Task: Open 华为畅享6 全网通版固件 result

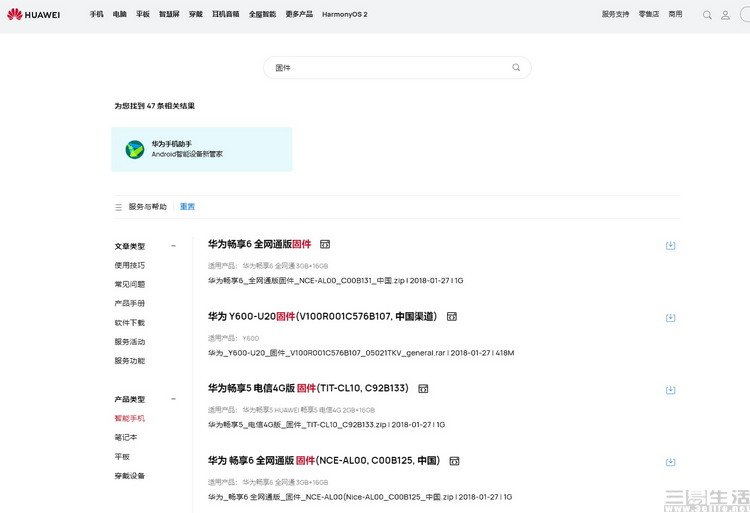Action: point(259,244)
